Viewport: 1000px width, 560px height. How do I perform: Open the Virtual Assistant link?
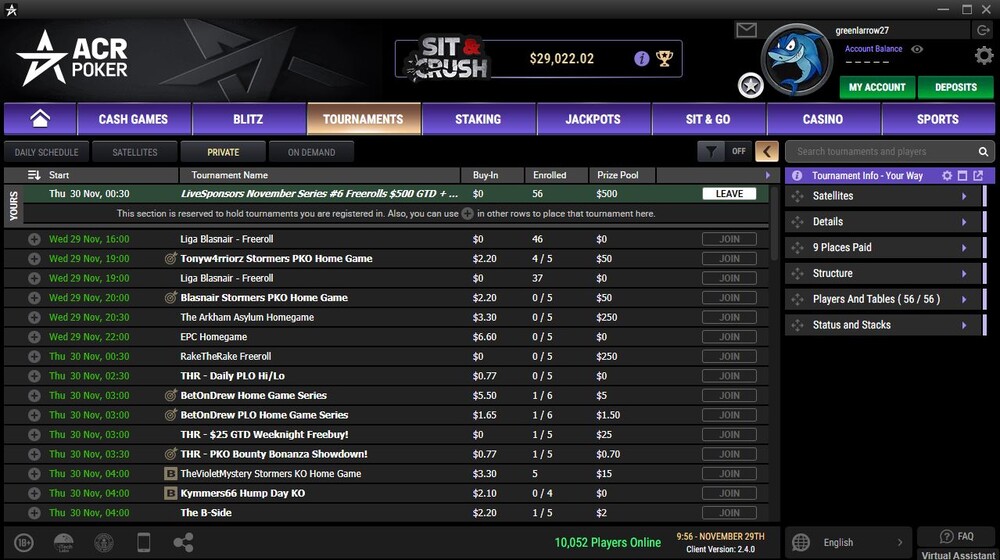pos(957,555)
